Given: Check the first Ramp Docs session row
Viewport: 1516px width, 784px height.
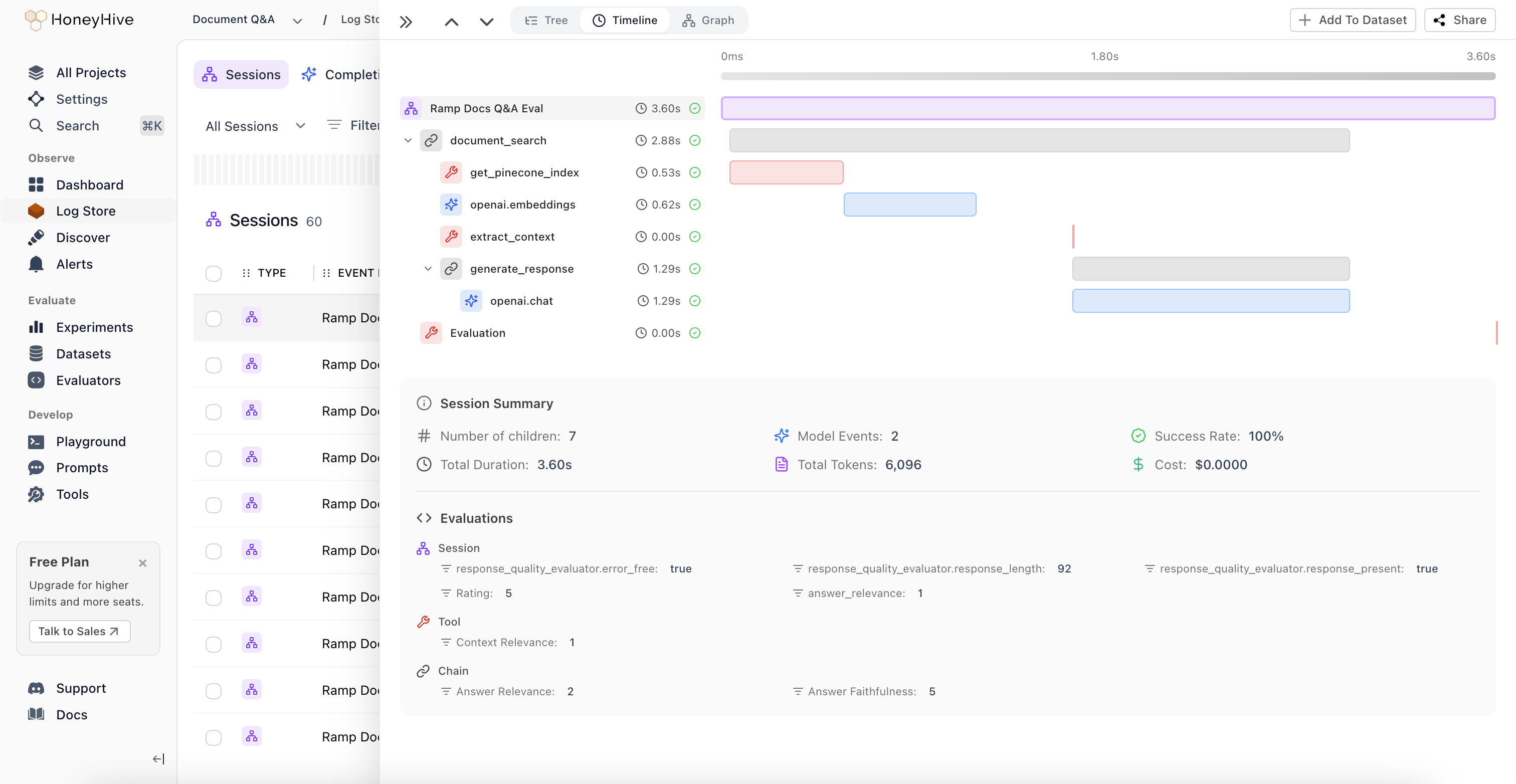Looking at the screenshot, I should point(213,318).
